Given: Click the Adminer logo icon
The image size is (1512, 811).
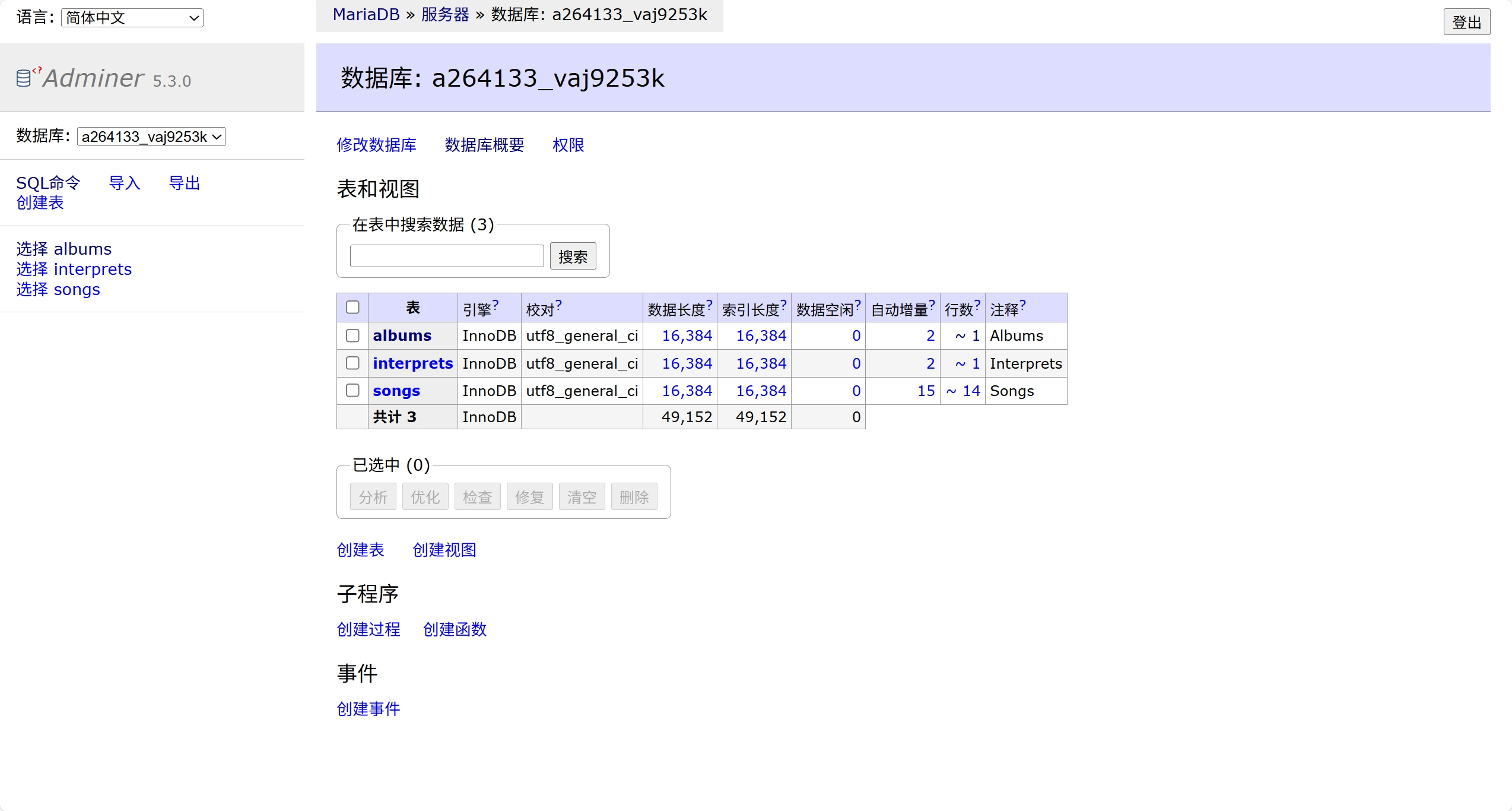Looking at the screenshot, I should tap(24, 78).
